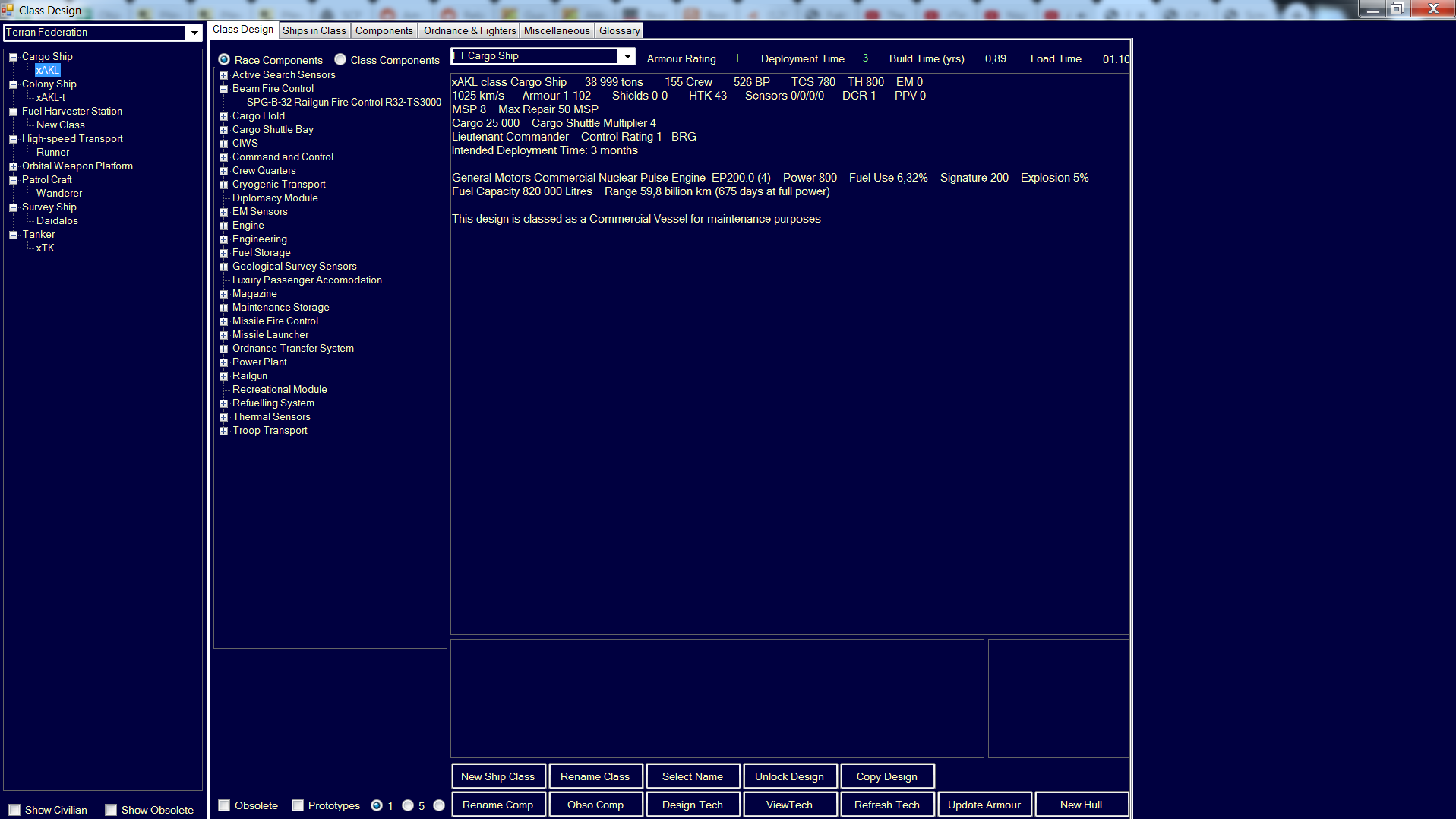Select the Runner transport class
Viewport: 1456px width, 819px height.
pyautogui.click(x=52, y=153)
